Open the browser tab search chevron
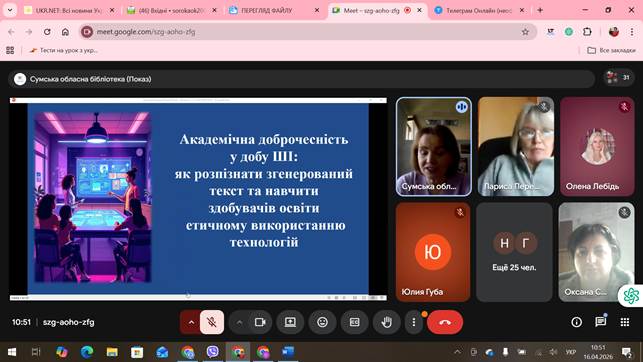 click(10, 10)
